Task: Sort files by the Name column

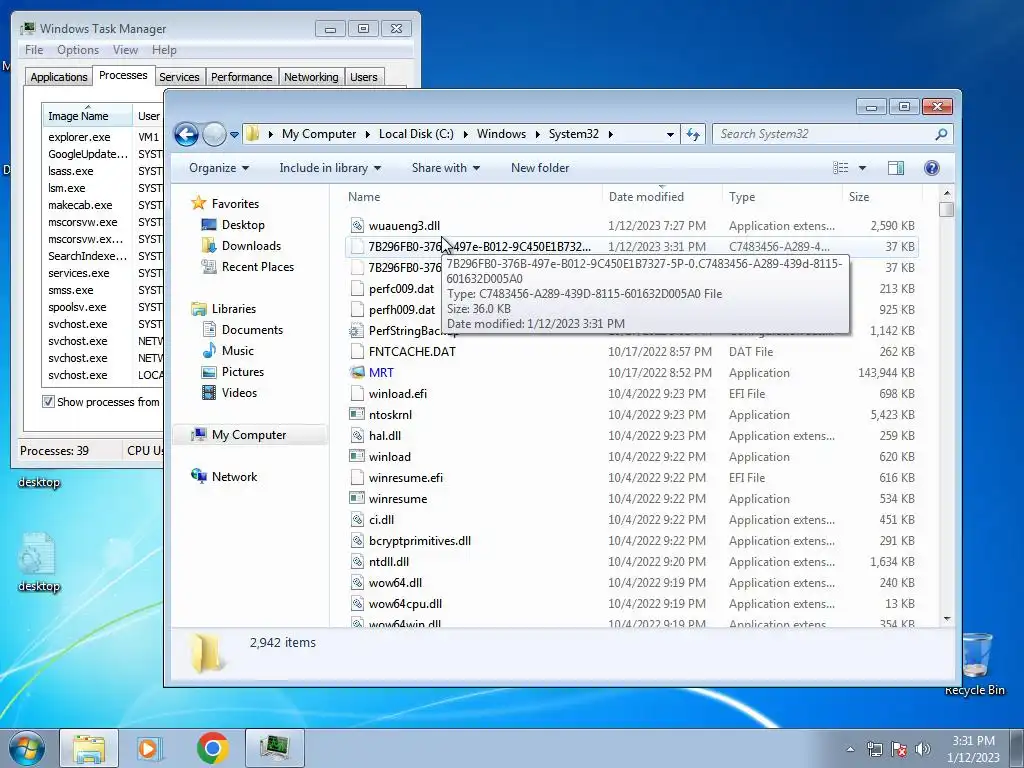Action: coord(472,197)
